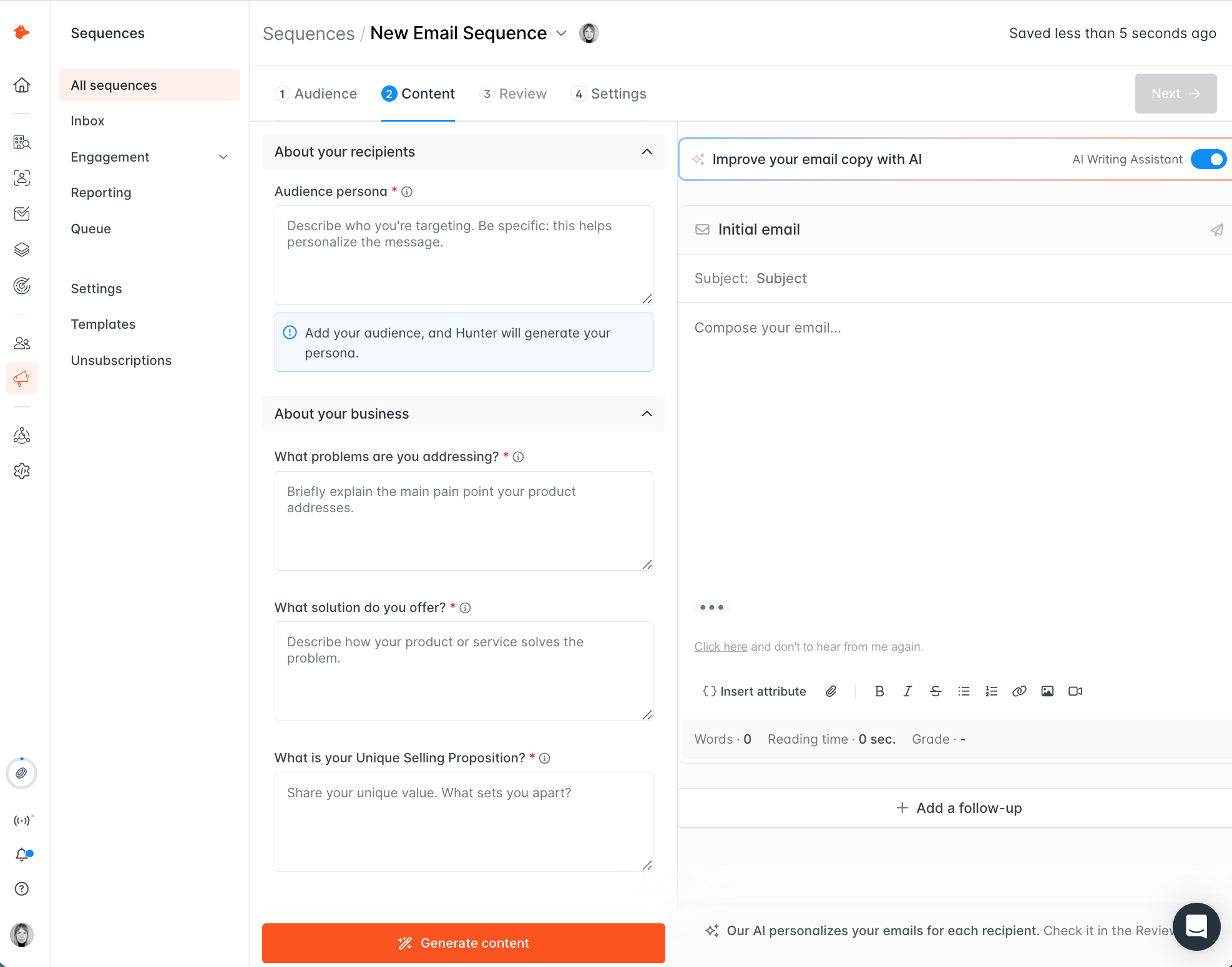Collapse the About your recipients section

tap(647, 152)
